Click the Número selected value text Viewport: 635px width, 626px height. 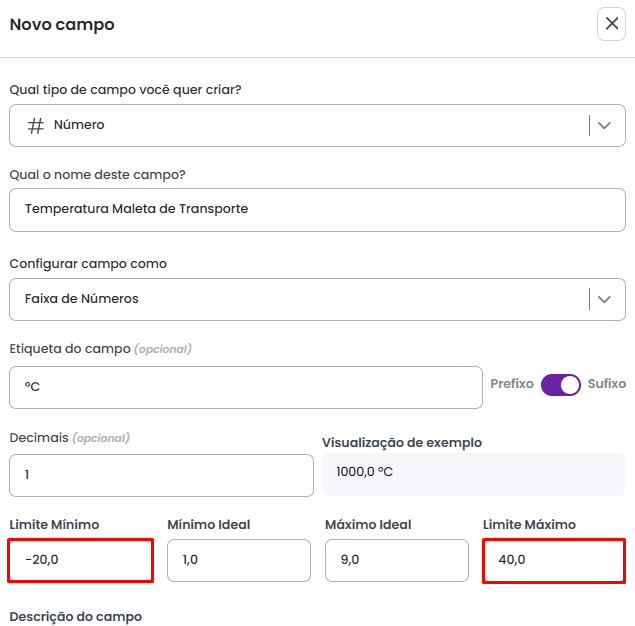(79, 126)
